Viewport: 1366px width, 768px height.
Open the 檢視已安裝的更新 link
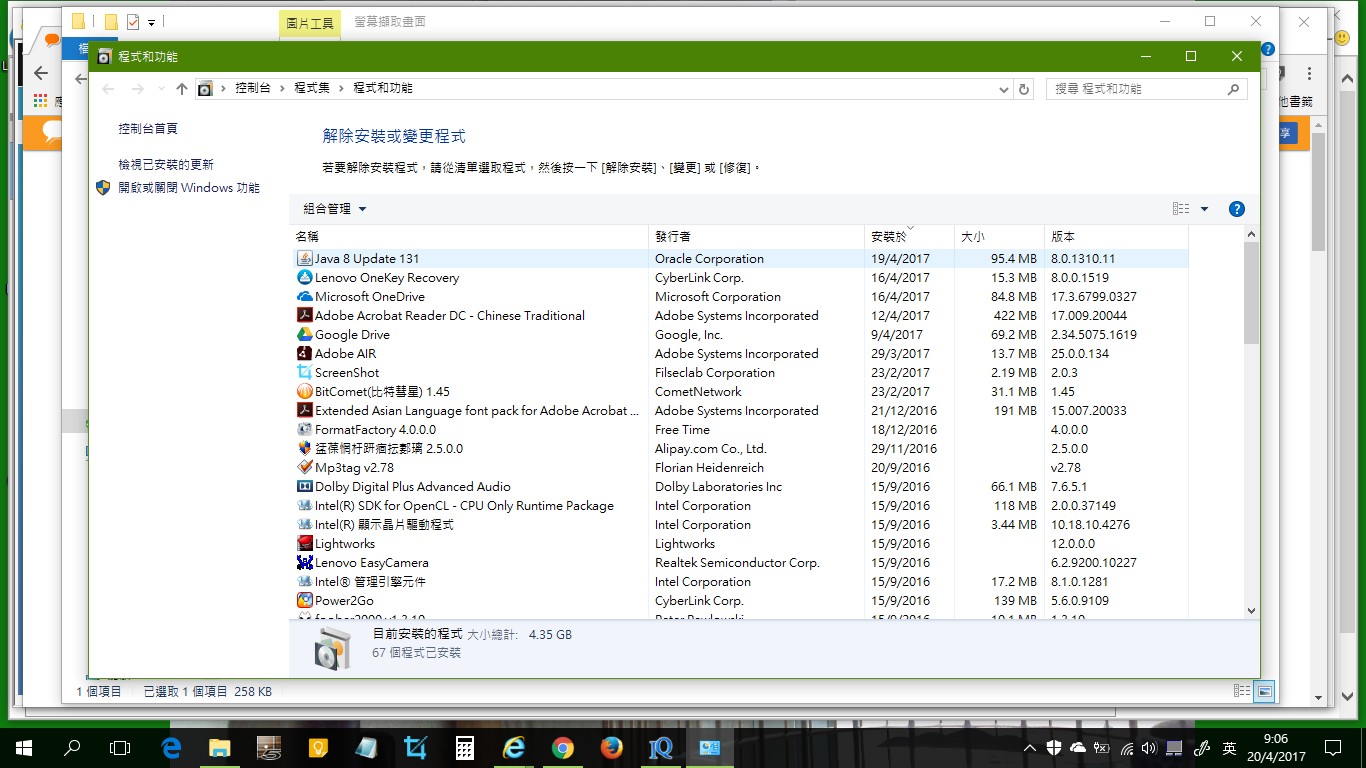pyautogui.click(x=166, y=165)
